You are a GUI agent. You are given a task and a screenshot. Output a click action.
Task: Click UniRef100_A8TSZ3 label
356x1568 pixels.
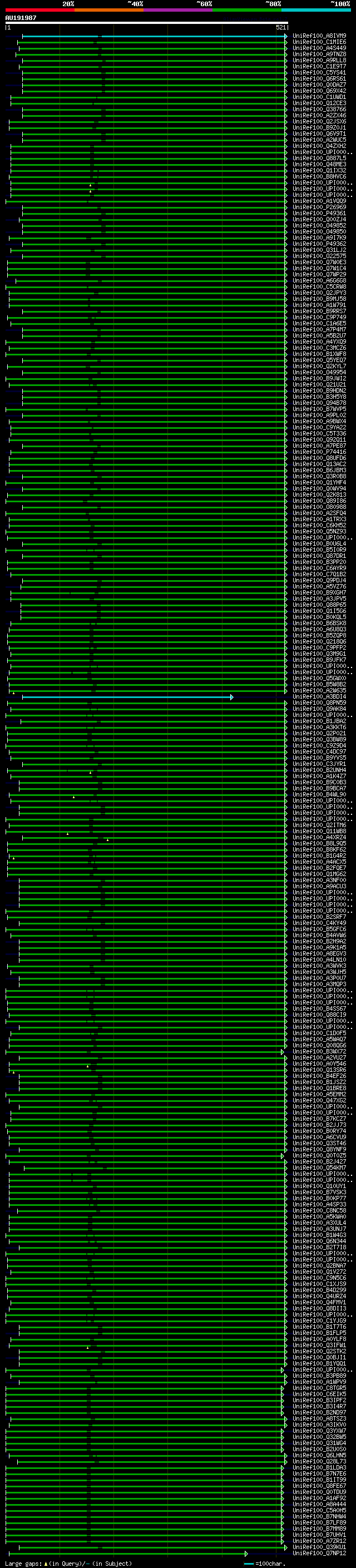click(x=319, y=1418)
